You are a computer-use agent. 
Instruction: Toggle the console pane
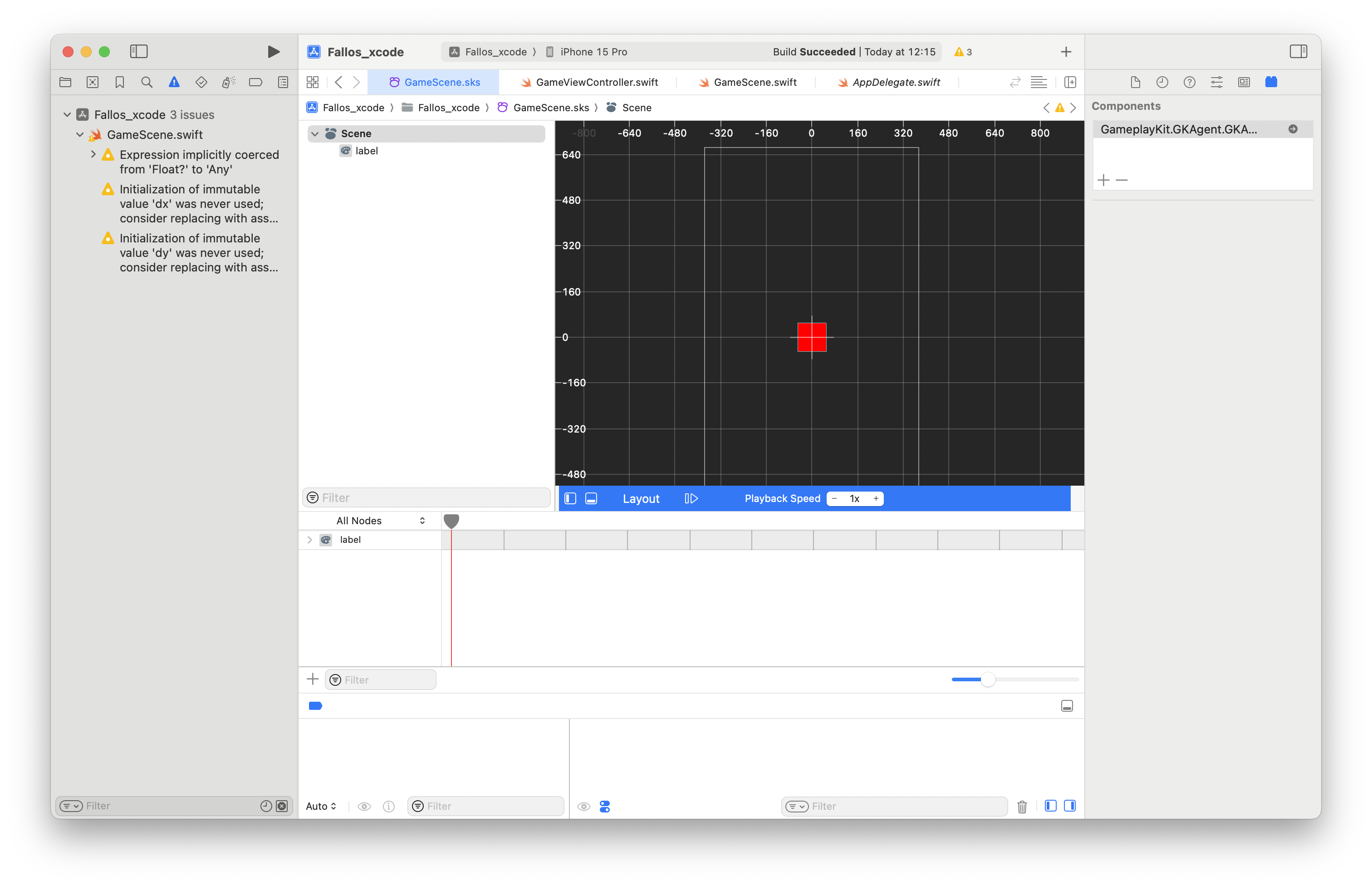click(1070, 806)
